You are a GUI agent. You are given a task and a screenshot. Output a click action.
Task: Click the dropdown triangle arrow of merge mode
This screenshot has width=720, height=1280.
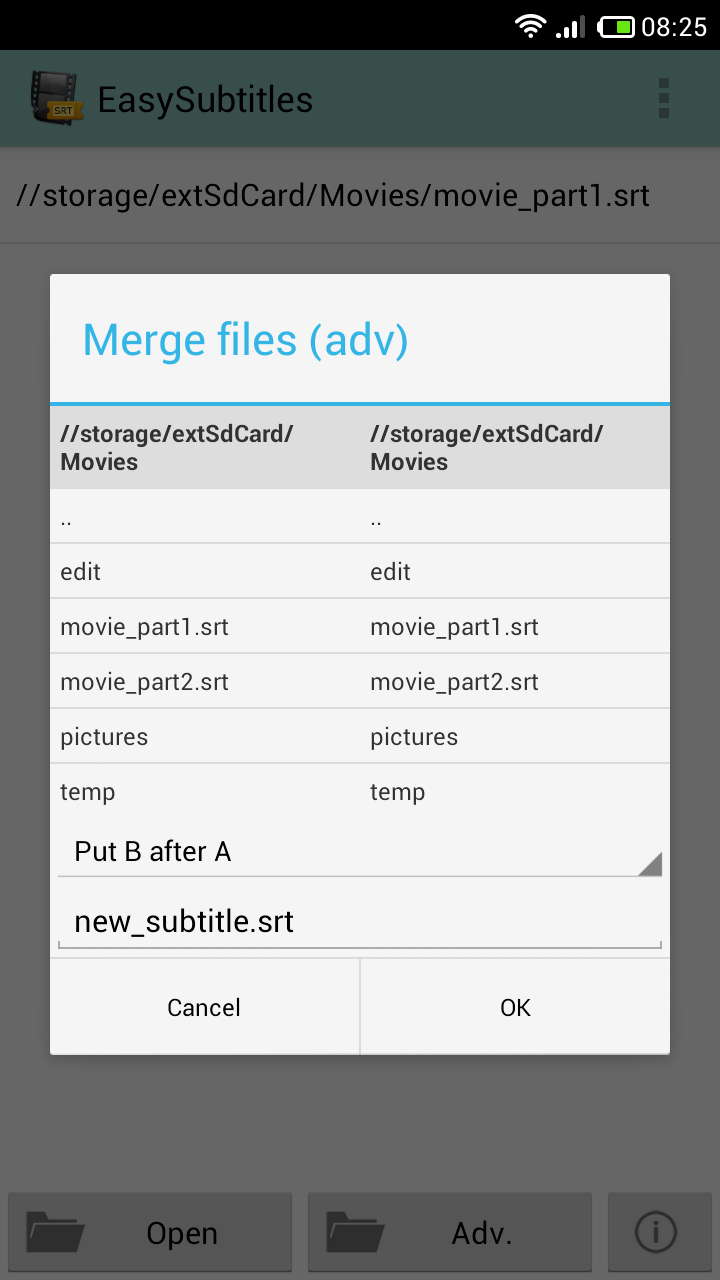[x=649, y=864]
